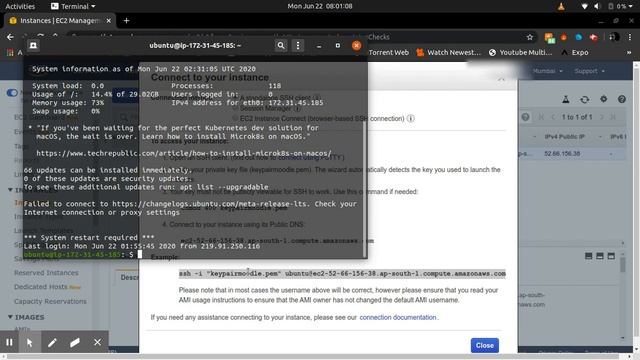Open EC2 help question mark icon

tap(622, 99)
